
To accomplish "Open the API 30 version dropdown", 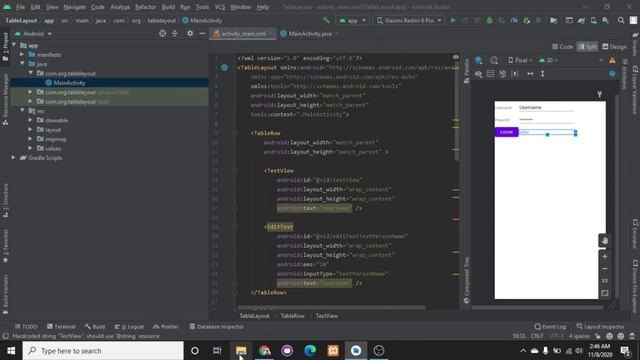I will pyautogui.click(x=548, y=60).
